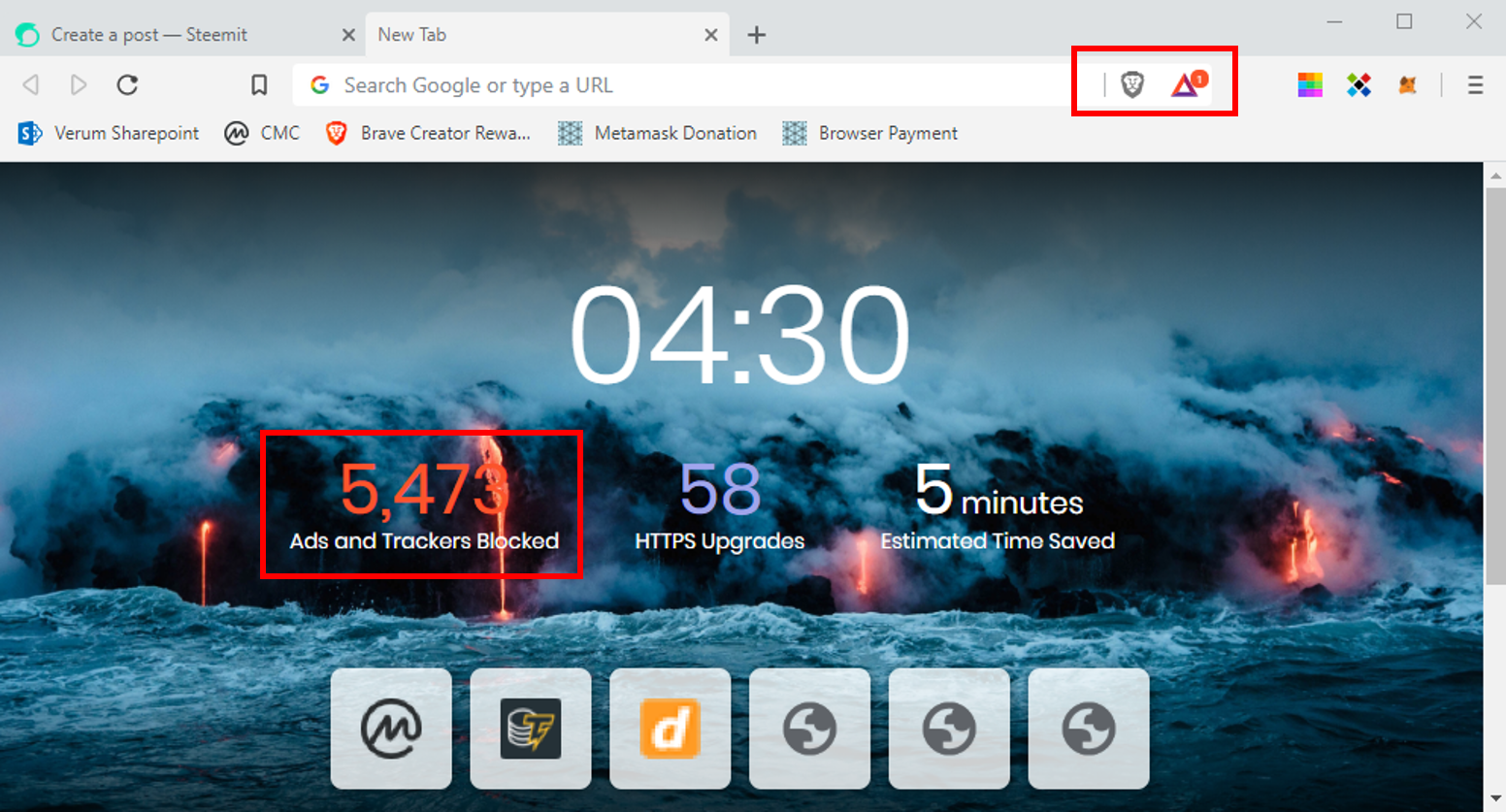Open the rightmost globe top-site tile

click(x=1089, y=729)
